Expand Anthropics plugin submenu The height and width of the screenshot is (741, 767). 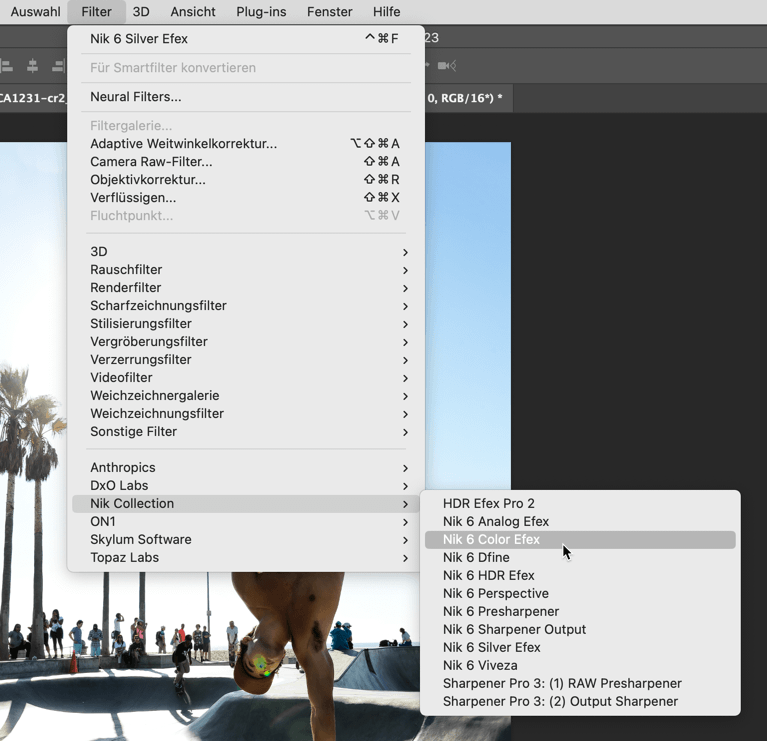tap(246, 468)
